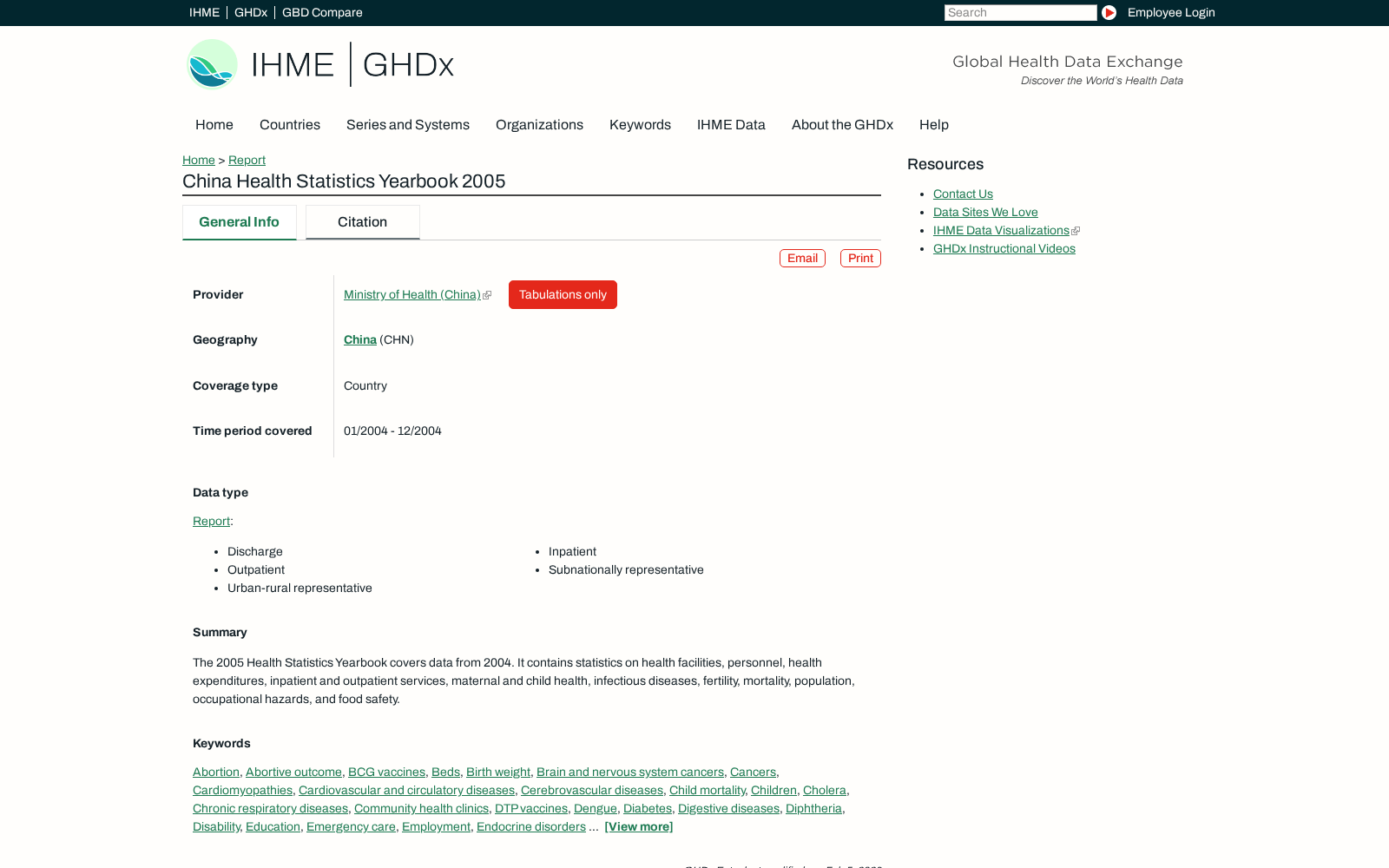Click the IHME GHDx logo
Image resolution: width=1389 pixels, height=868 pixels.
tap(320, 64)
